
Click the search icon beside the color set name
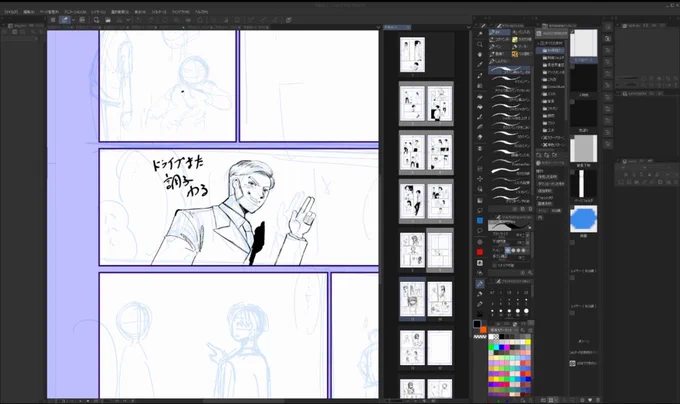pos(523,330)
